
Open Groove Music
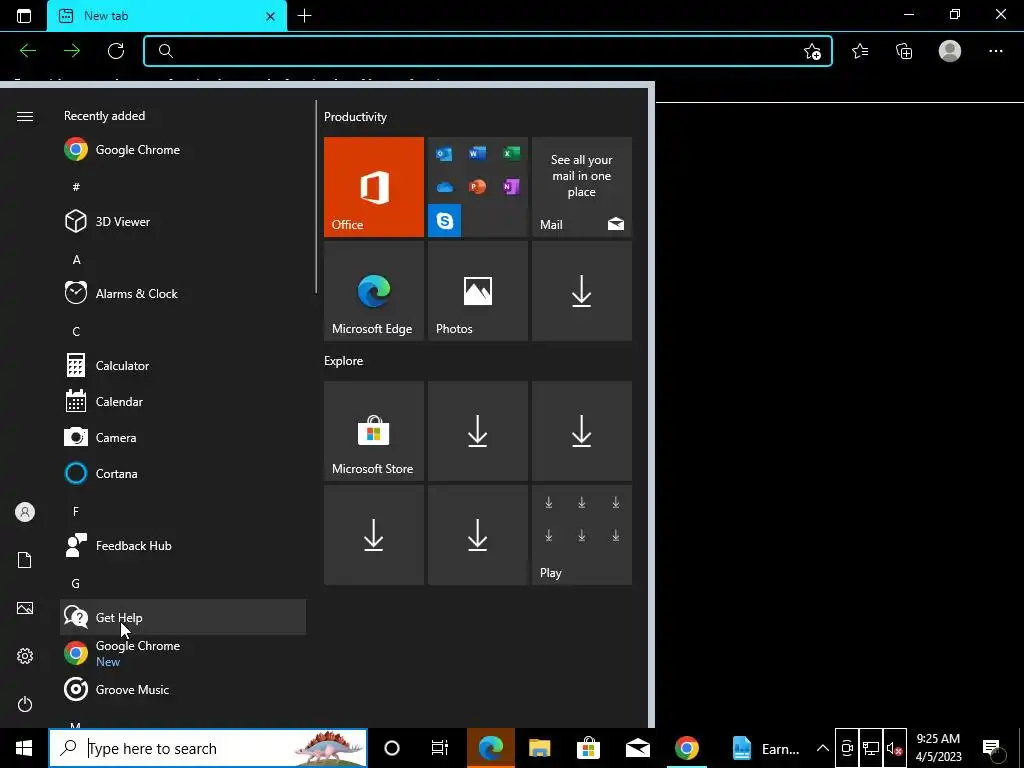pos(183,689)
